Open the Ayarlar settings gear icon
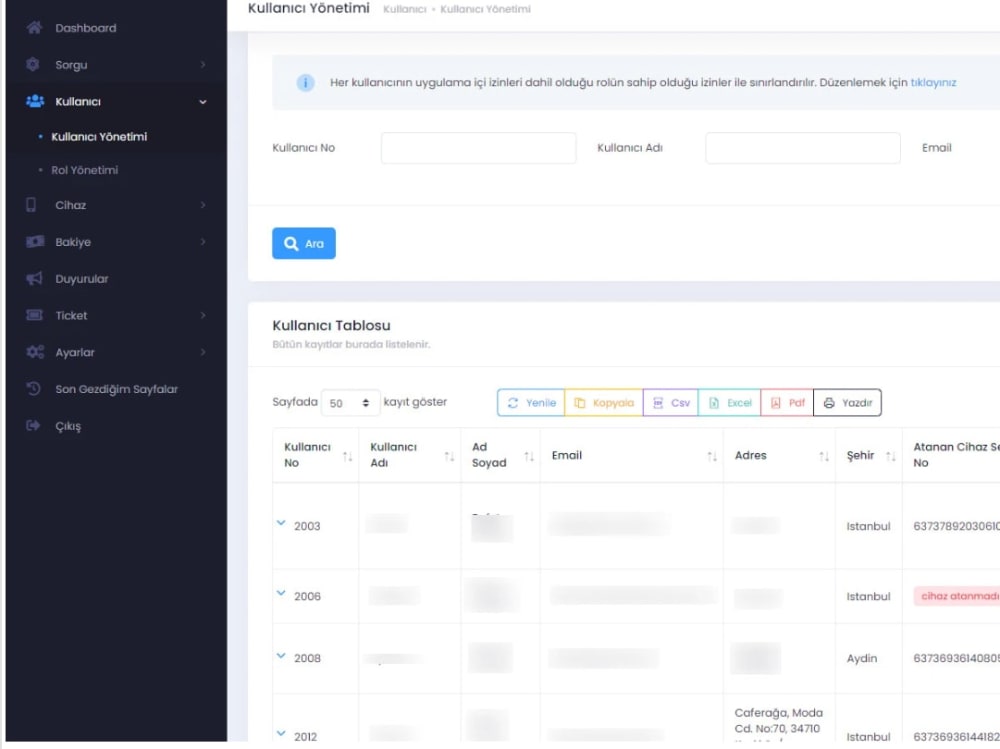The height and width of the screenshot is (749, 1000). pos(32,352)
